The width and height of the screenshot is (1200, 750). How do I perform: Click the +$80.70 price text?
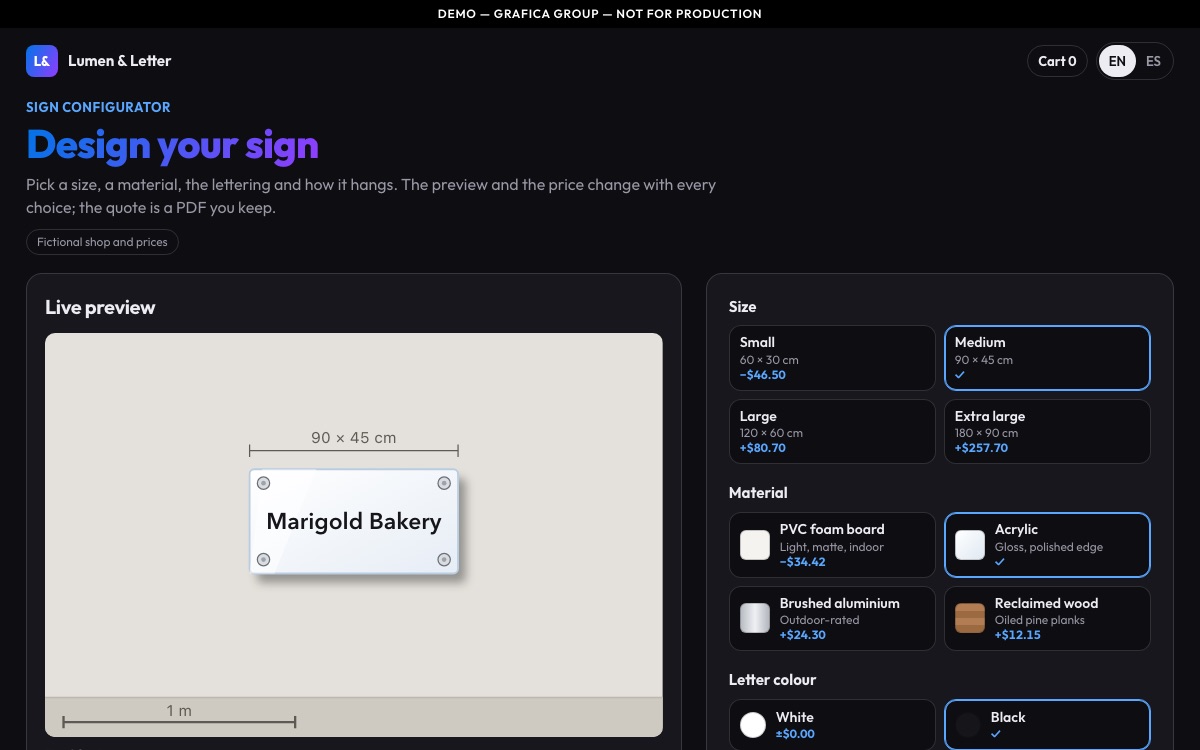point(763,448)
